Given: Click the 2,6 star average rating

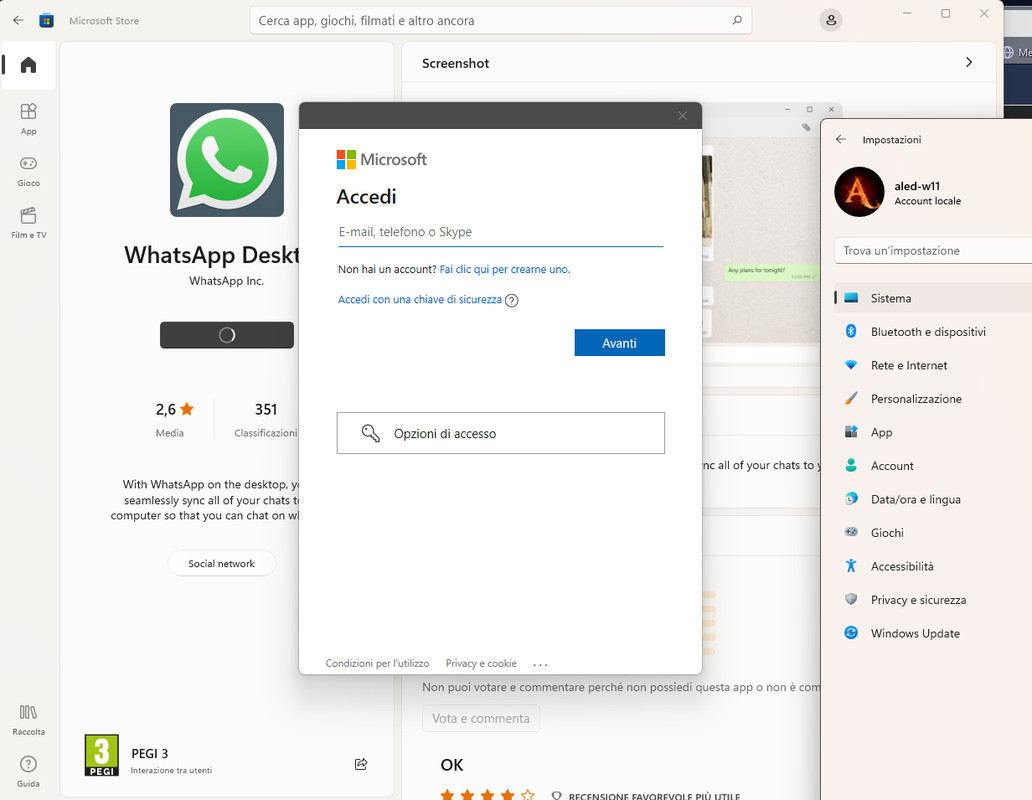Looking at the screenshot, I should point(174,410).
